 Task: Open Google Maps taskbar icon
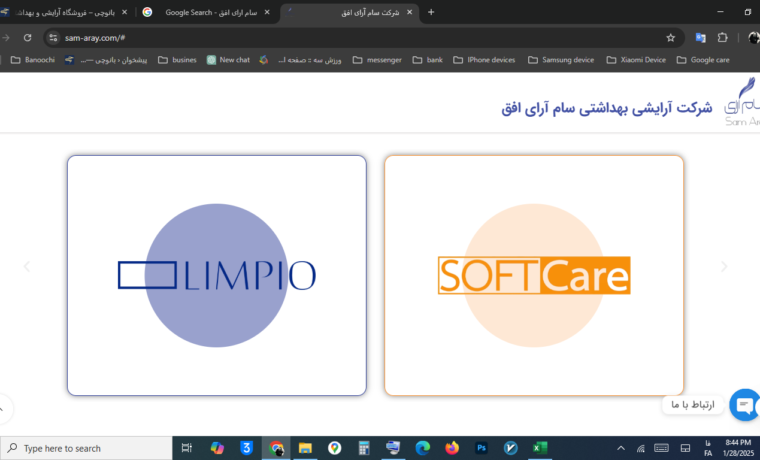pos(334,448)
